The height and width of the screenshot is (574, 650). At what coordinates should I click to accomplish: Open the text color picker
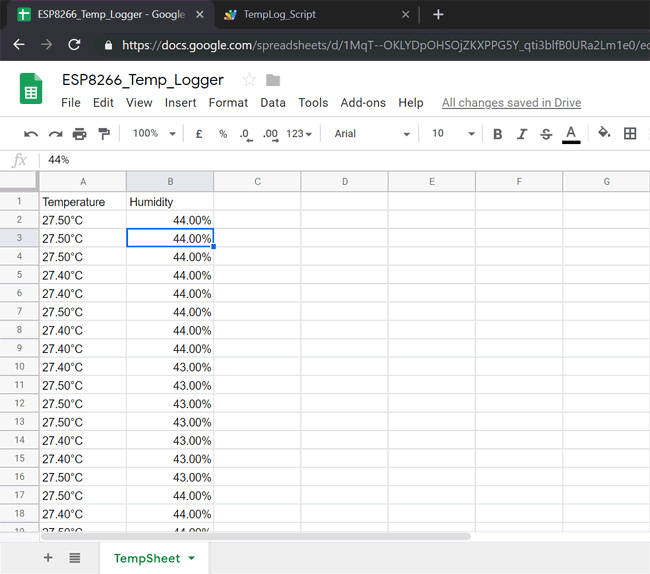(571, 135)
